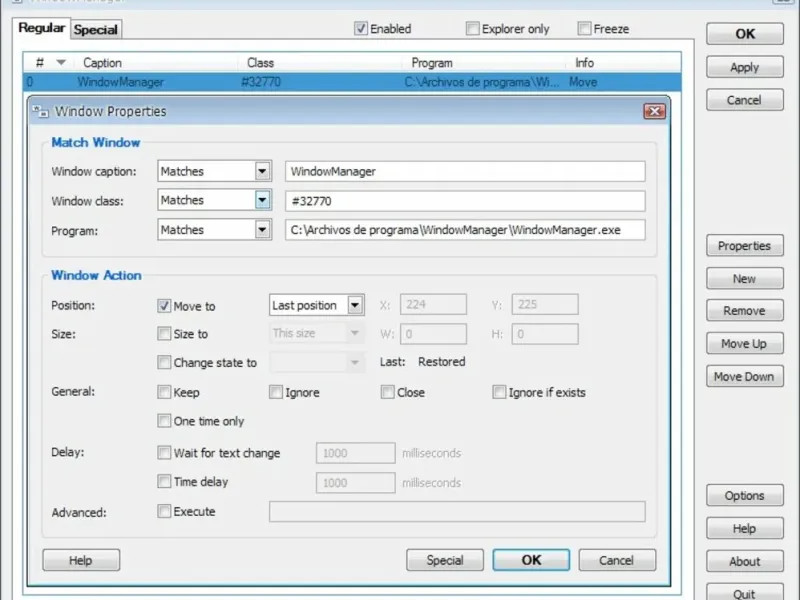The width and height of the screenshot is (800, 600).
Task: Check Ignore if exists option
Action: click(499, 392)
